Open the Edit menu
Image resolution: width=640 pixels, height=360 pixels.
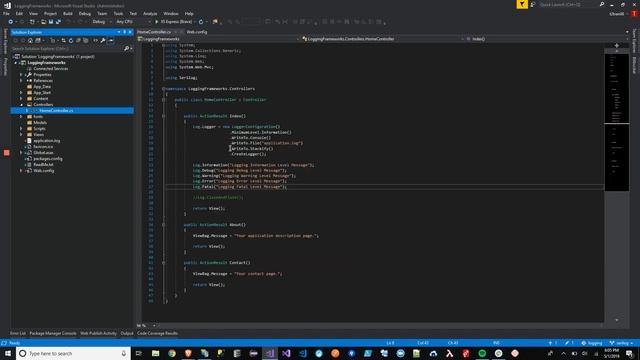click(19, 13)
